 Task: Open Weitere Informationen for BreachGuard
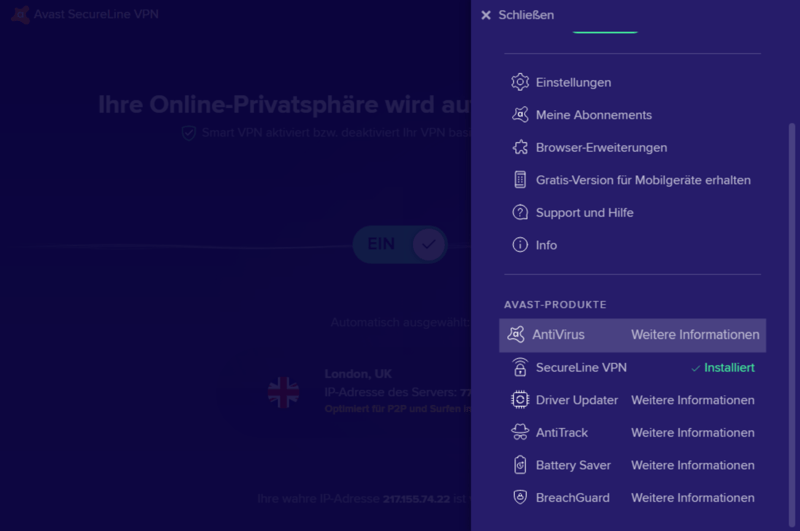(x=692, y=498)
